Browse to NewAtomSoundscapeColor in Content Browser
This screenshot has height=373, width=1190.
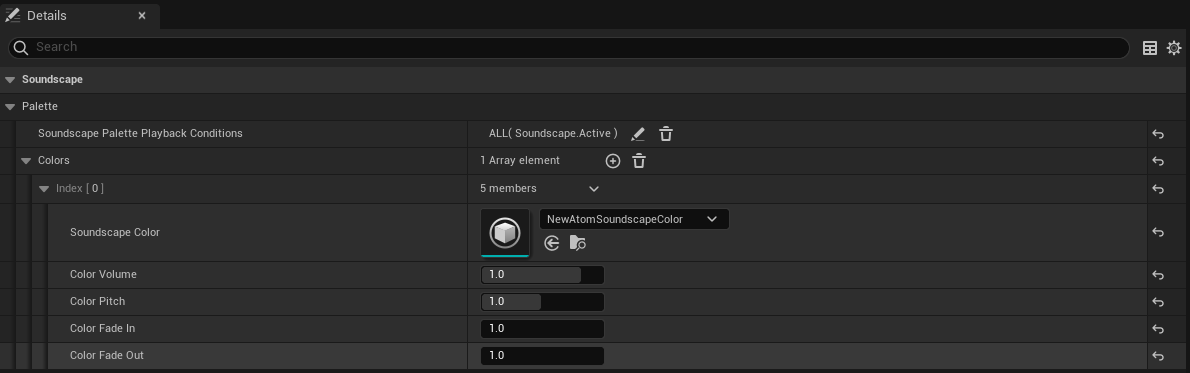578,243
